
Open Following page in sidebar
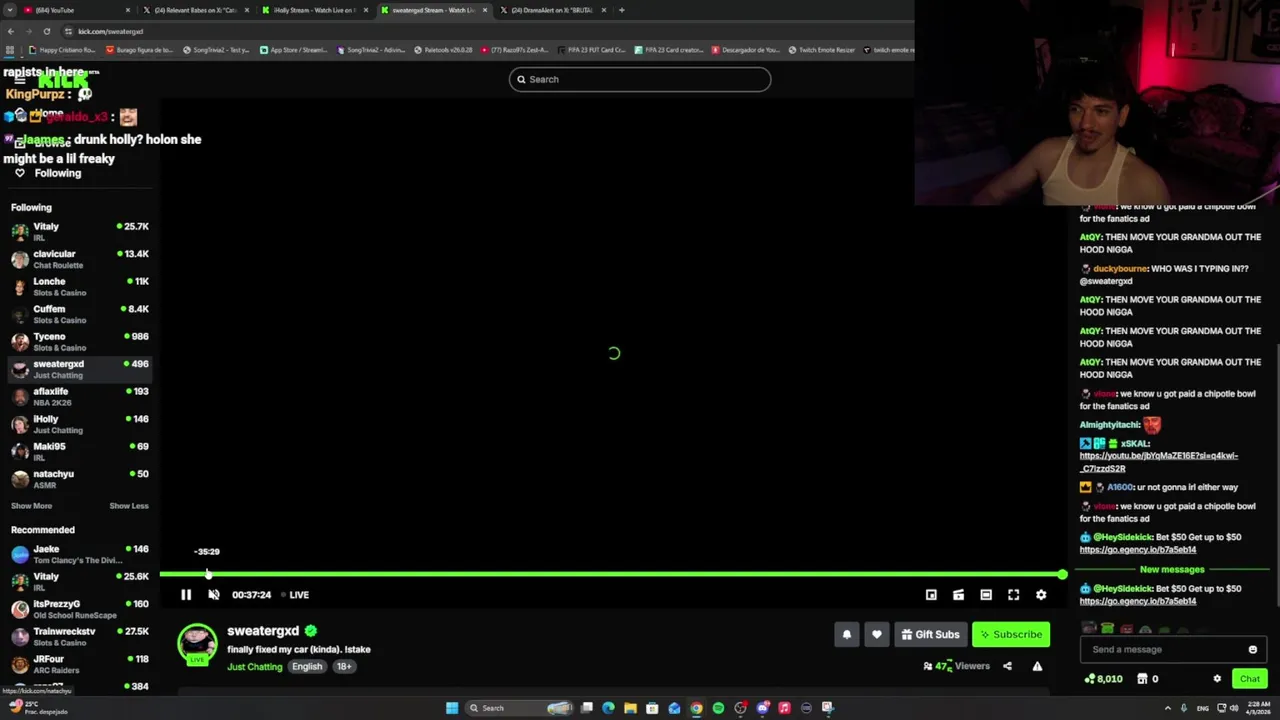(x=48, y=173)
